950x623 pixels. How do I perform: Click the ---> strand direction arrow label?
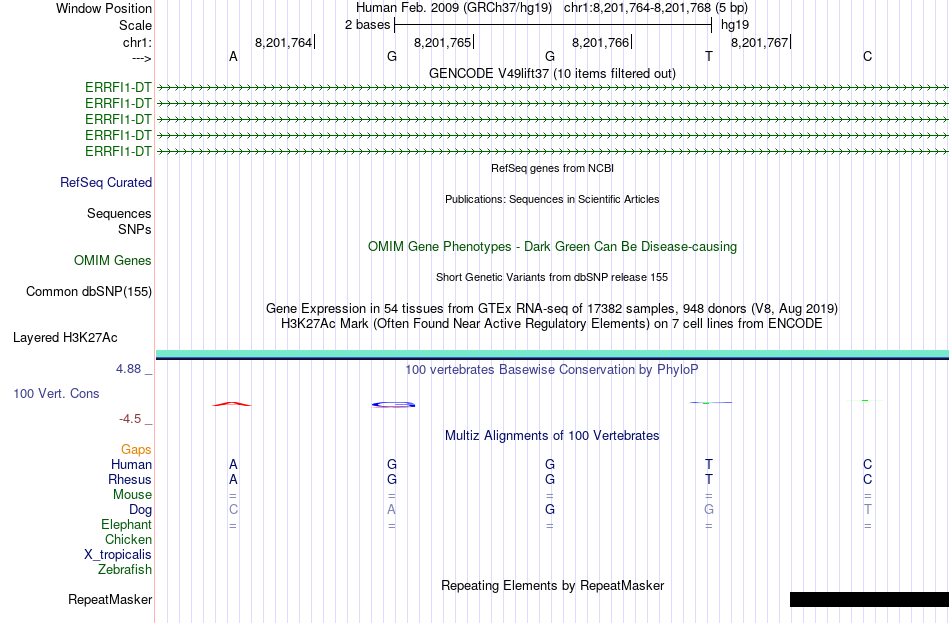pos(141,58)
